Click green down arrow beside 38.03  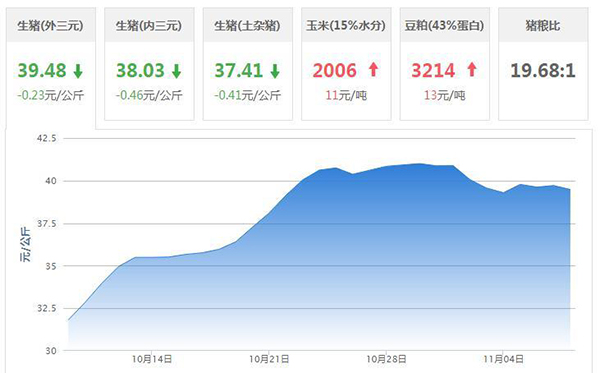tap(176, 71)
